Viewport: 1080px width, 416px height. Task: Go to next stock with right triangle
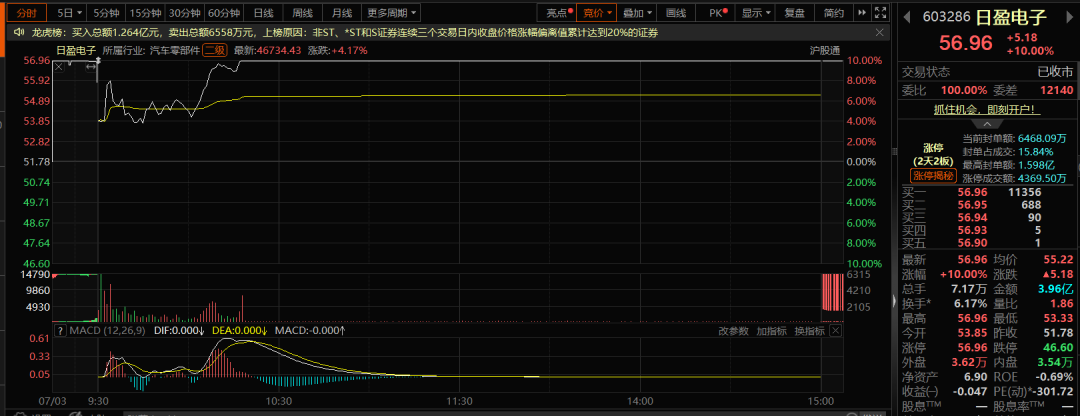(1070, 17)
